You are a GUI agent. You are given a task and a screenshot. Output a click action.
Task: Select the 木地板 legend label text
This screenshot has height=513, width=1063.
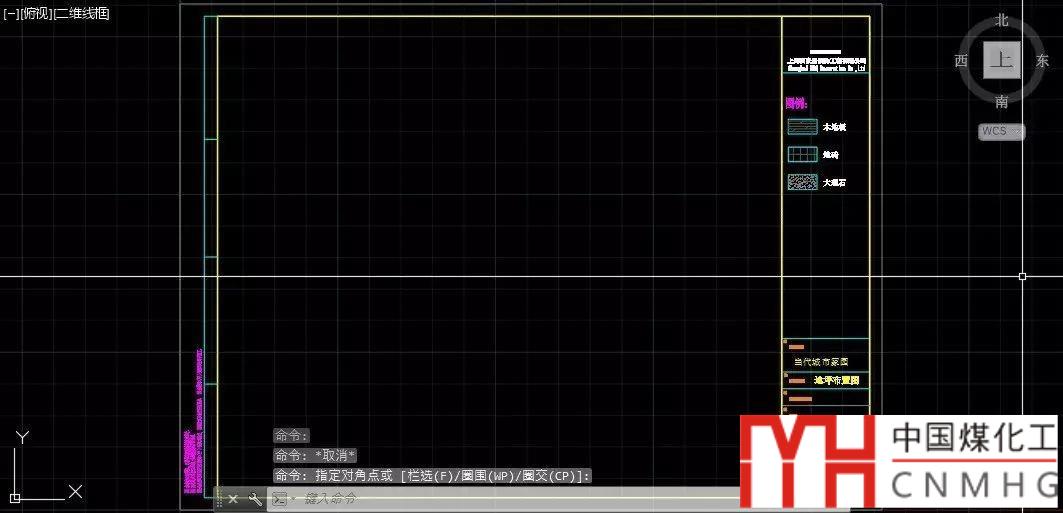(835, 127)
